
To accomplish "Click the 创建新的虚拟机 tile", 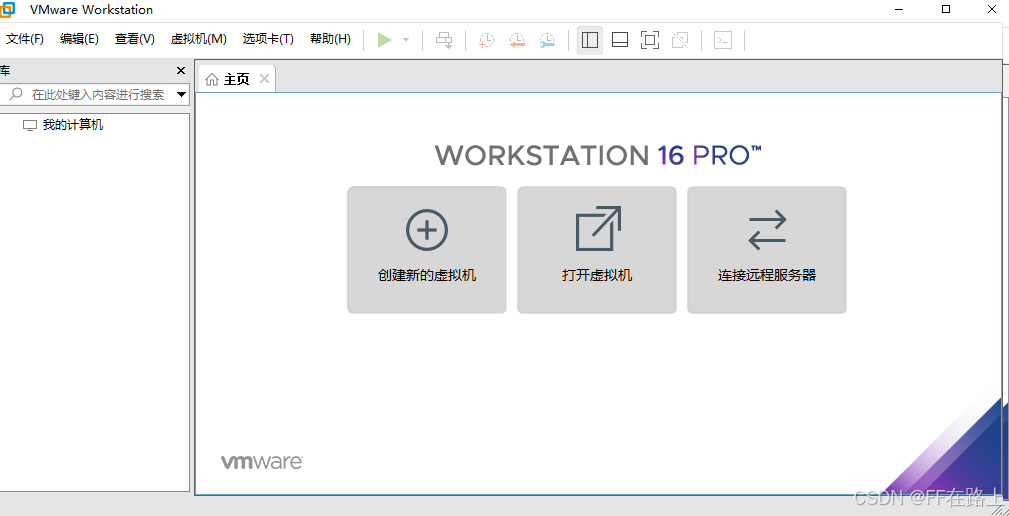I will (427, 250).
